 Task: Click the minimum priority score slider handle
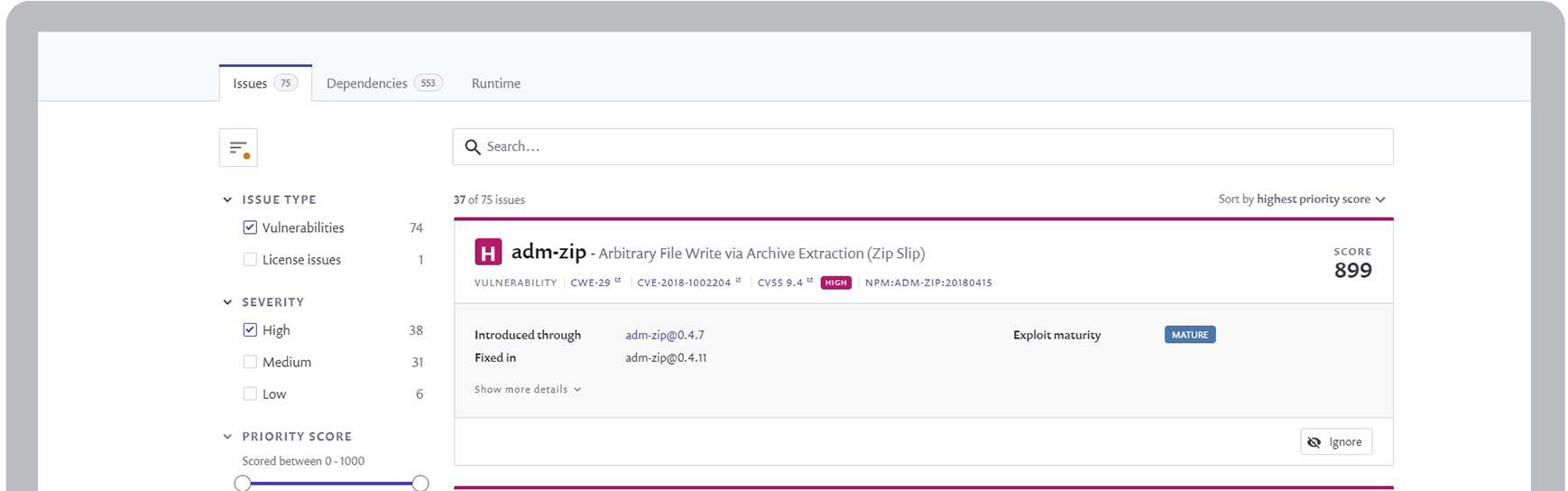pos(243,484)
